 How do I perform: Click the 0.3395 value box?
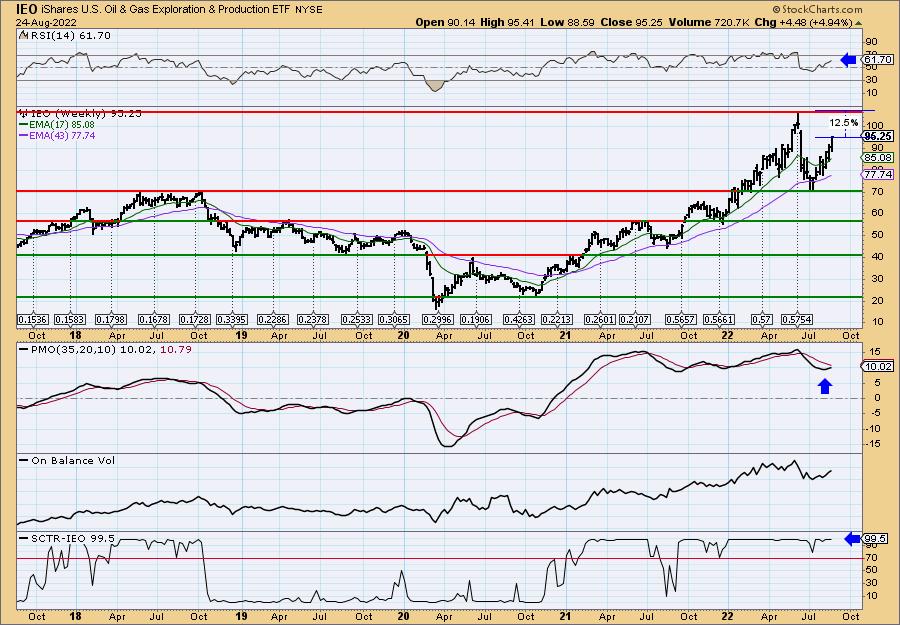[232, 319]
